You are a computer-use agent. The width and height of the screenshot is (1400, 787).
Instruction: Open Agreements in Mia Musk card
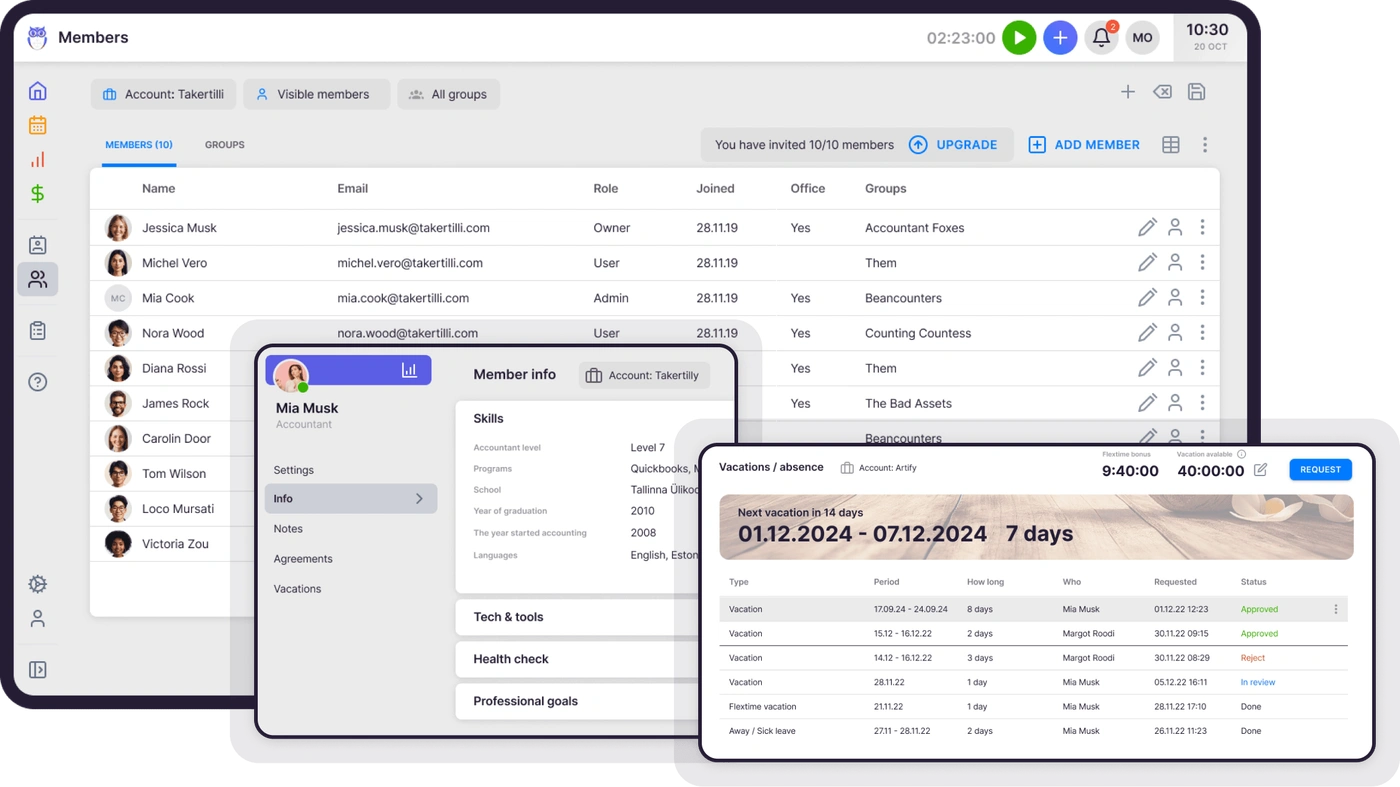point(303,559)
